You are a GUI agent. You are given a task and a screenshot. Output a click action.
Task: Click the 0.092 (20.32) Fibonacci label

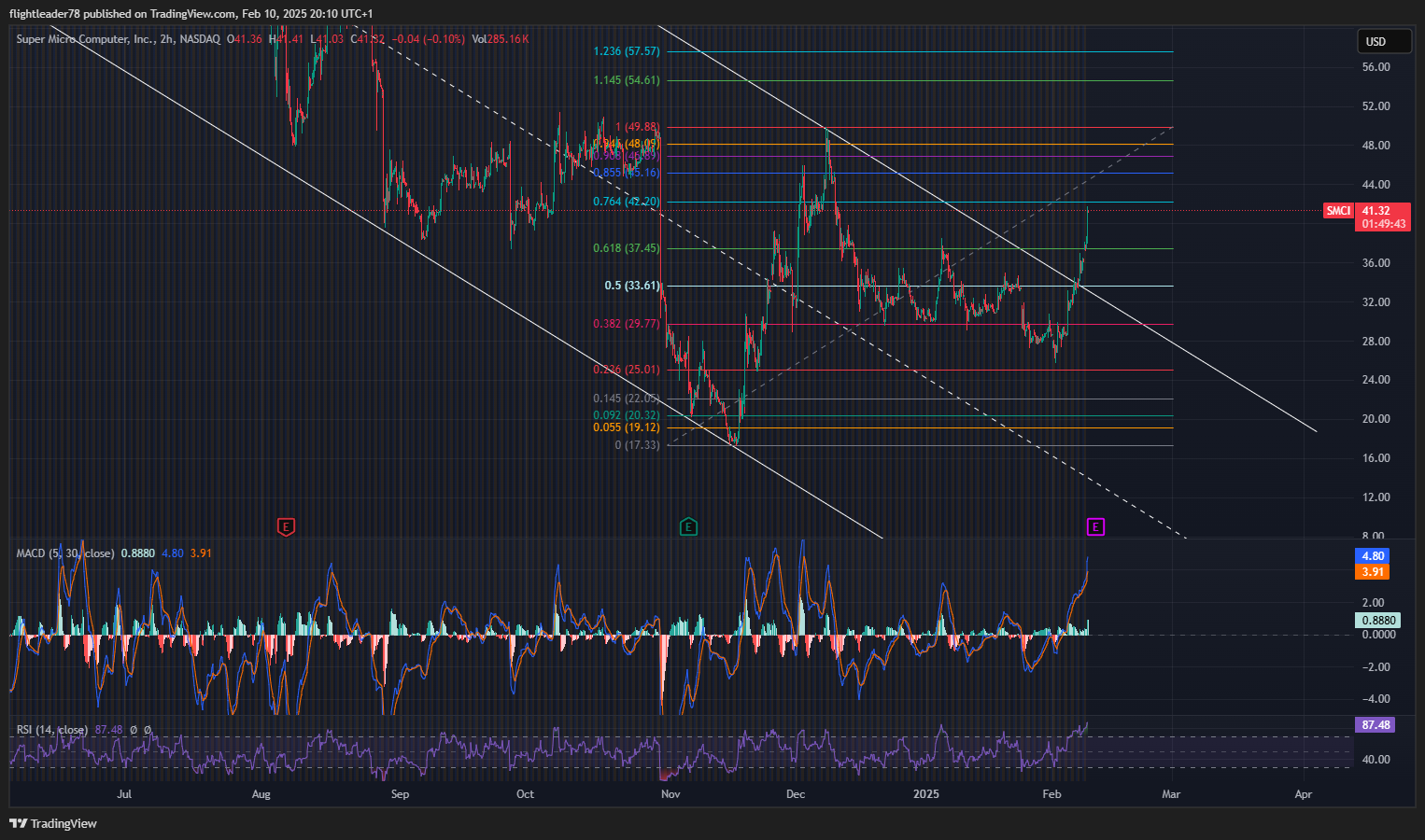pyautogui.click(x=627, y=416)
